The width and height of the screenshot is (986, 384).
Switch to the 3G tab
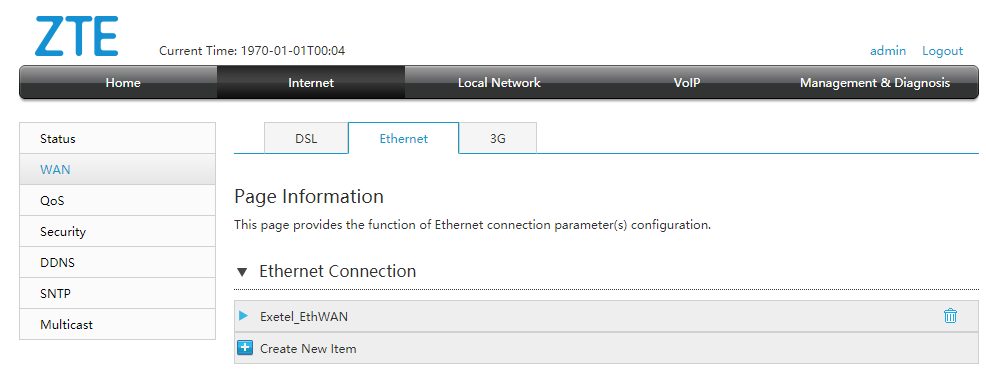click(x=498, y=139)
